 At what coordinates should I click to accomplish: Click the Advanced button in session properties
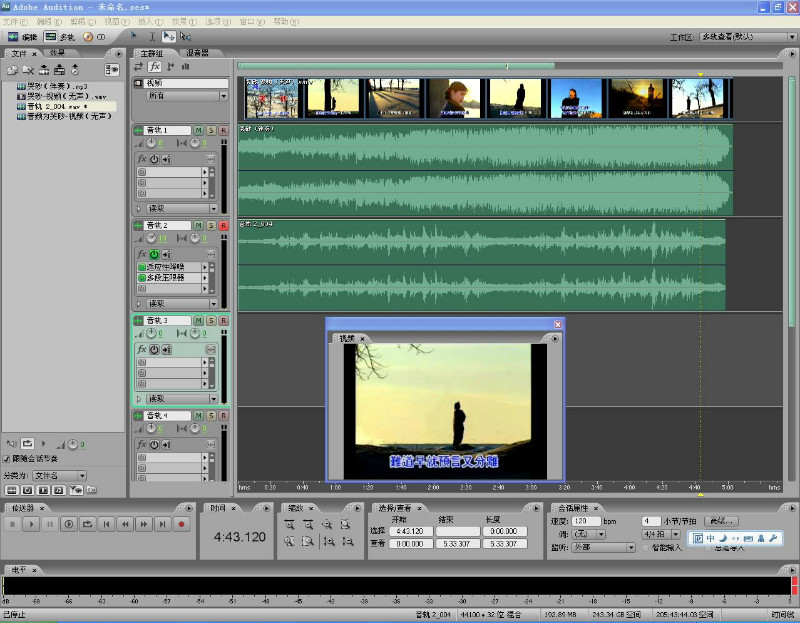(x=721, y=521)
